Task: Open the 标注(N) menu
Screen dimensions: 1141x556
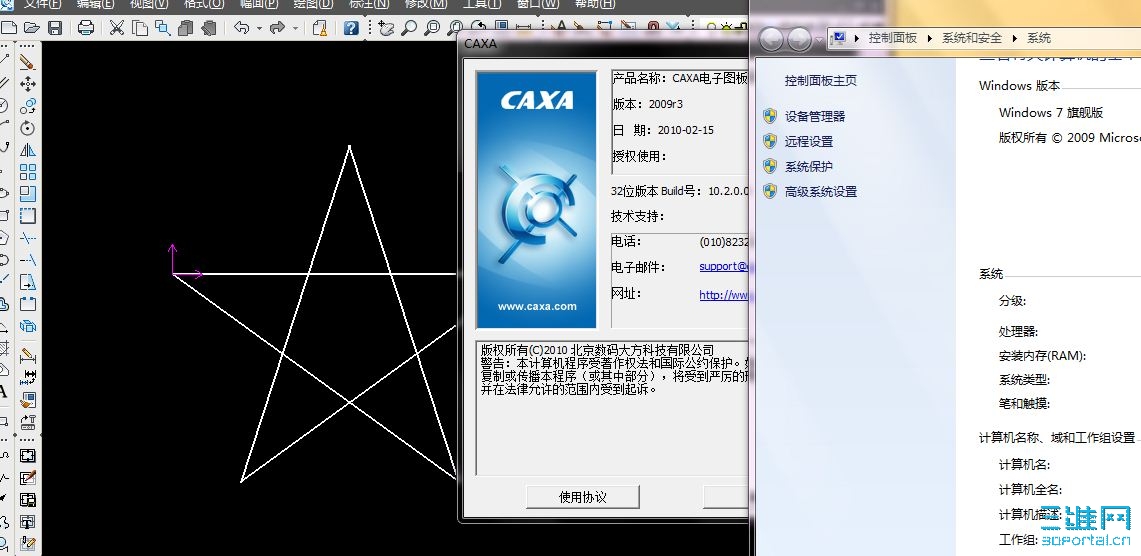Action: pos(369,4)
